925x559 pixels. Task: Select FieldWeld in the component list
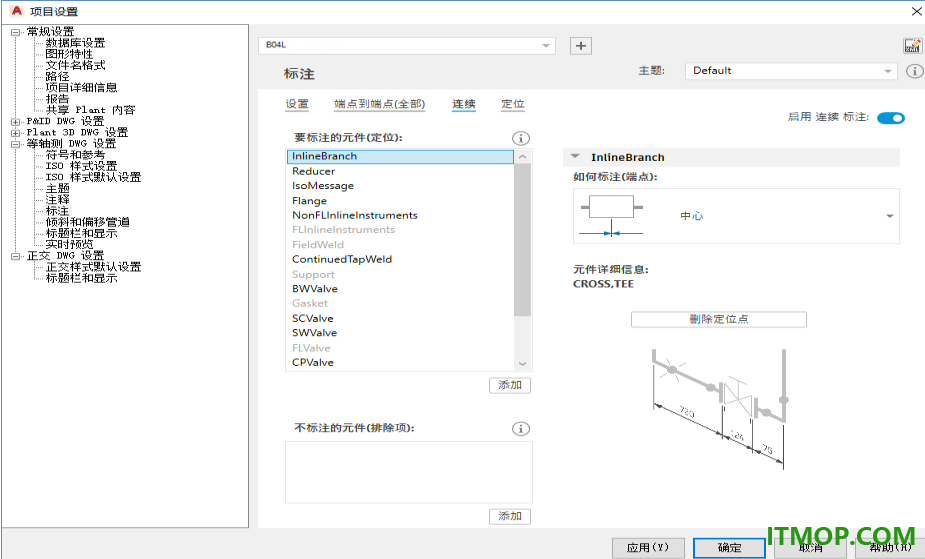coord(401,245)
